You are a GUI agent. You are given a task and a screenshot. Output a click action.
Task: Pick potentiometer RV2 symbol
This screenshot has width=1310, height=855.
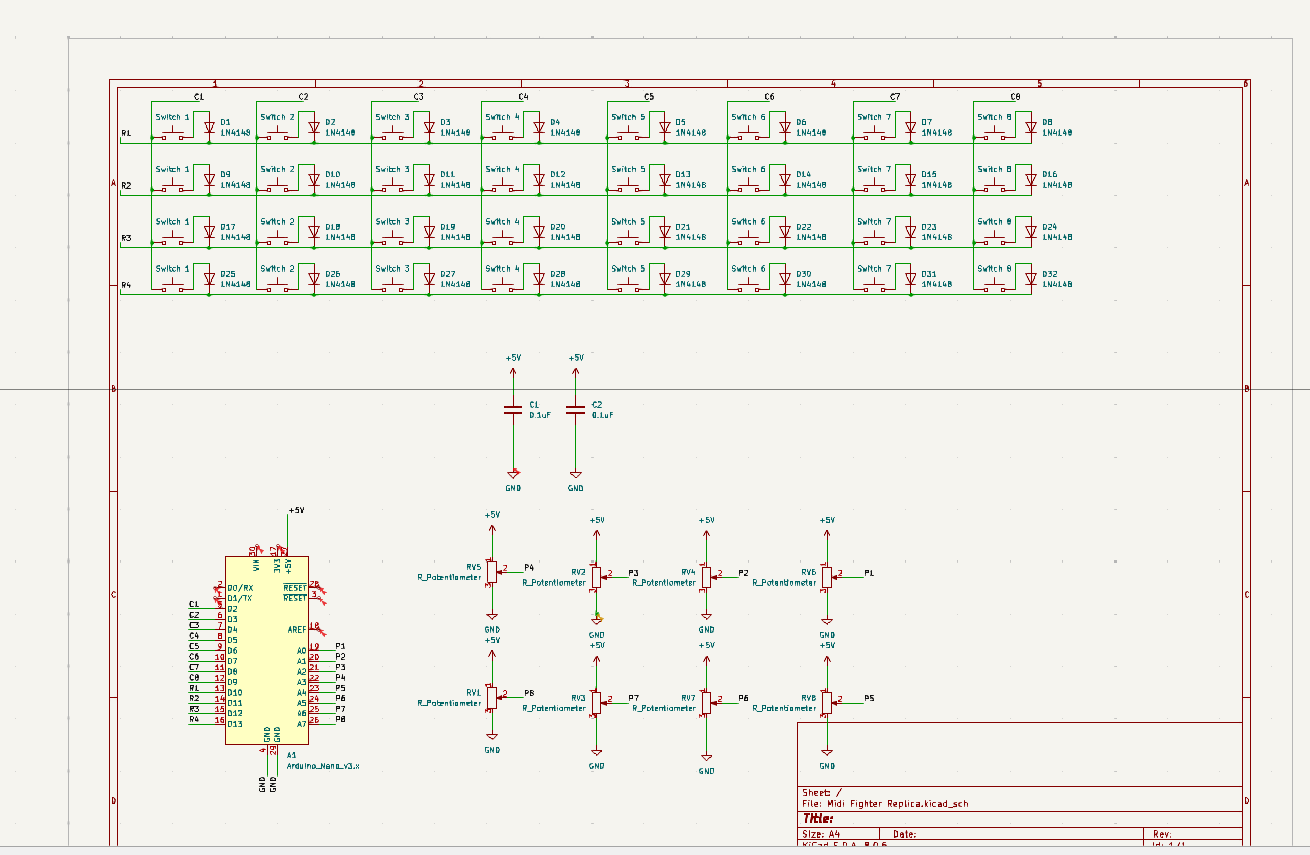click(597, 577)
